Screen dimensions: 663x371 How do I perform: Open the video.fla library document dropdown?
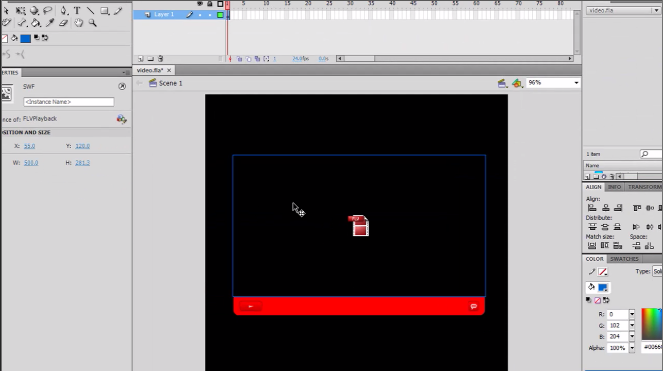click(656, 11)
